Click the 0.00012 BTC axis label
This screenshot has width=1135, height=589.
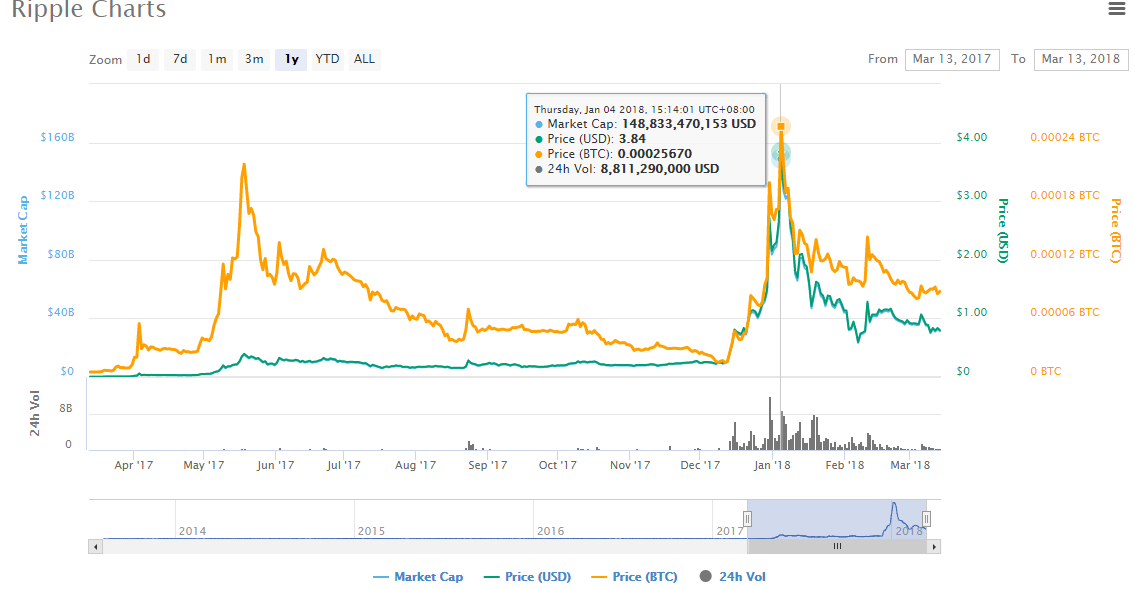1065,255
